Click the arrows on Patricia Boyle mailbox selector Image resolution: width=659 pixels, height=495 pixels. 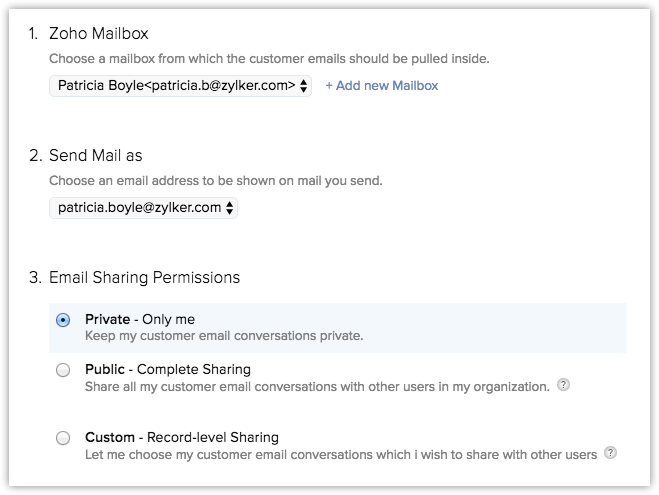[x=304, y=86]
